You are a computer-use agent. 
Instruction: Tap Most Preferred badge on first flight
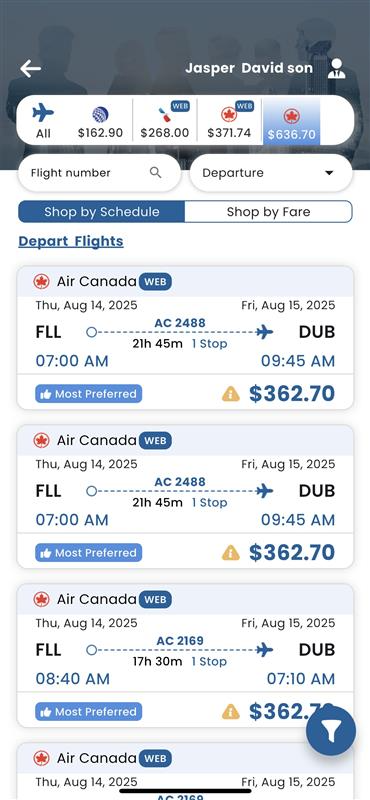click(x=89, y=394)
